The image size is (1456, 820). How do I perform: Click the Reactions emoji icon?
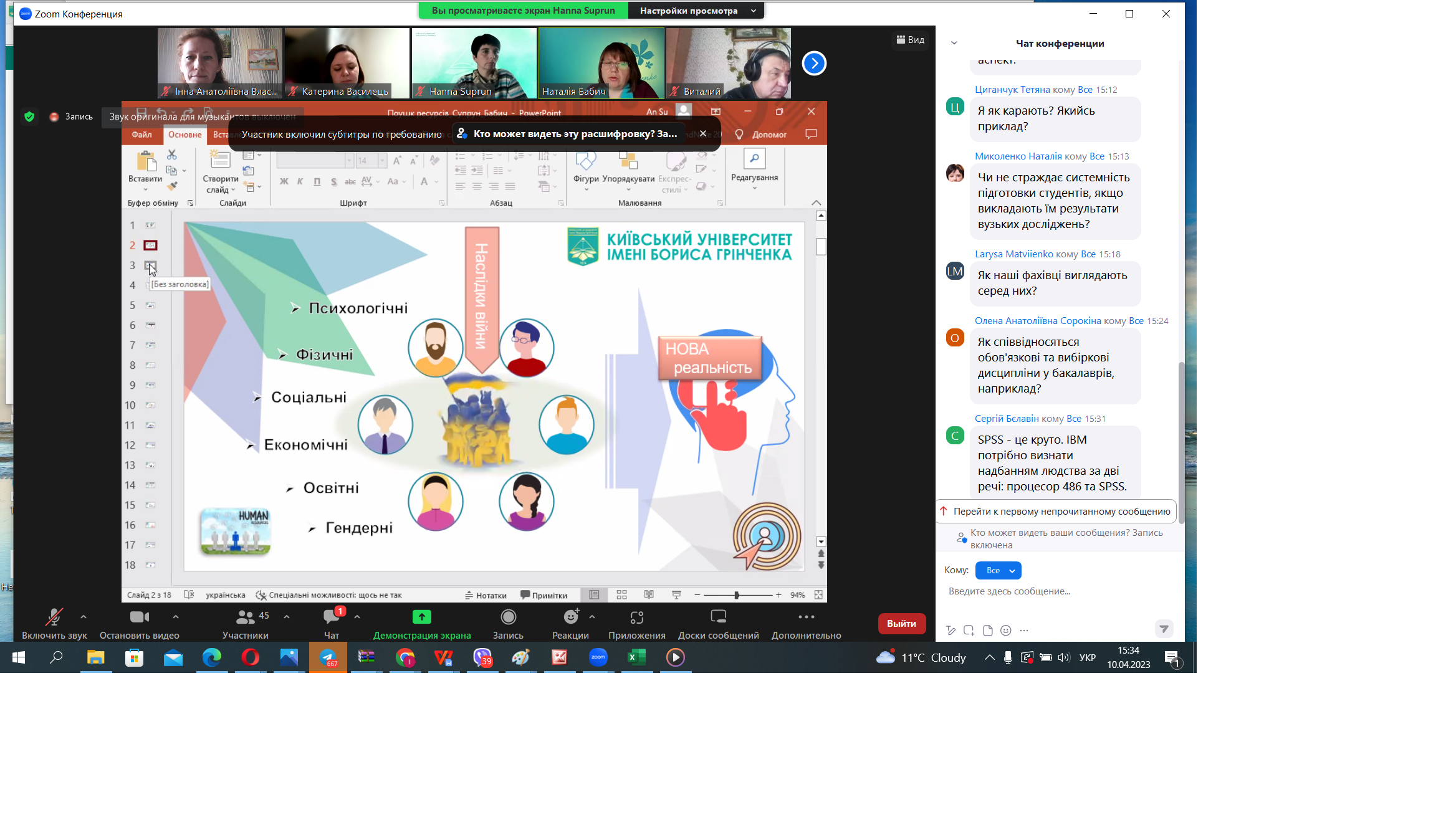[x=570, y=617]
